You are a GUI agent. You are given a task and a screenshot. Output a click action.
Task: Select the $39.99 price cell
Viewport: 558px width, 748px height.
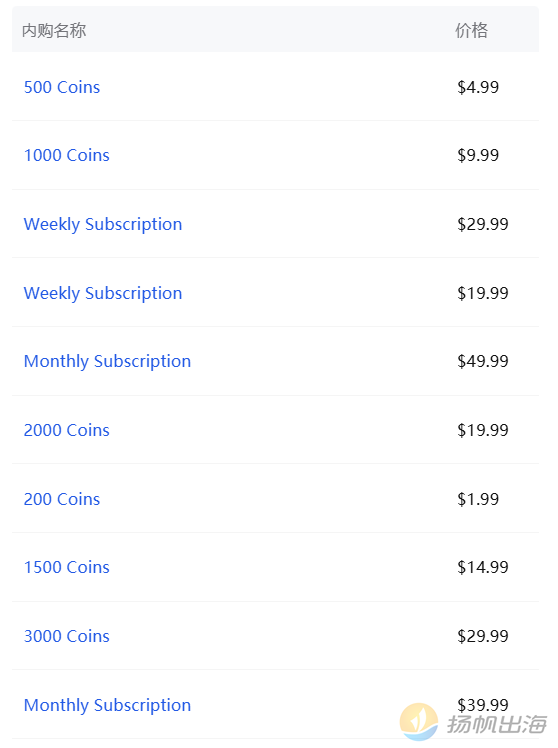483,705
